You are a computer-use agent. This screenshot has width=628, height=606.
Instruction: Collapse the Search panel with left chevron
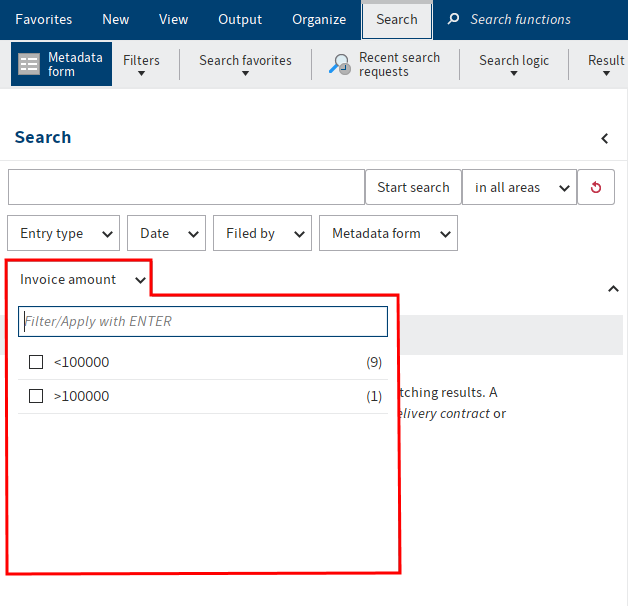(604, 138)
